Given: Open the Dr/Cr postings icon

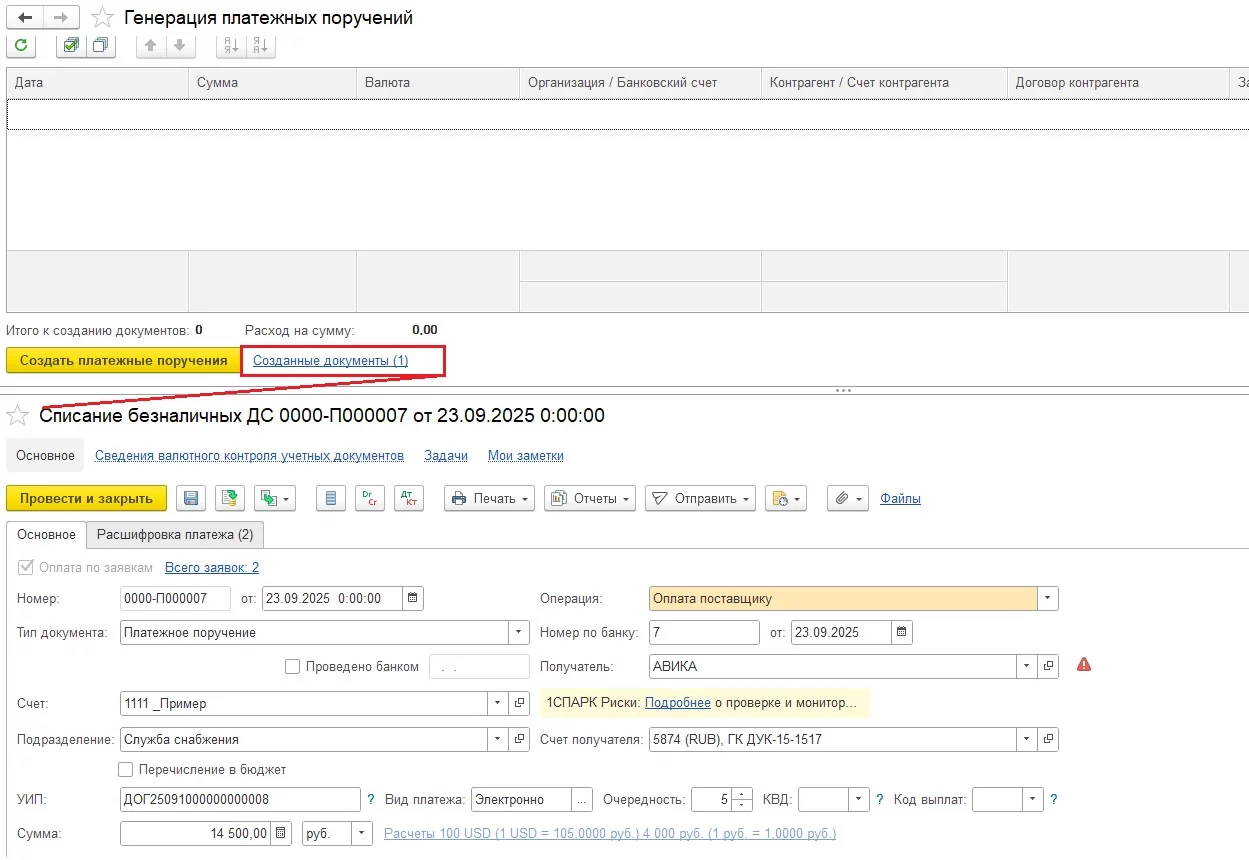Looking at the screenshot, I should coord(369,498).
